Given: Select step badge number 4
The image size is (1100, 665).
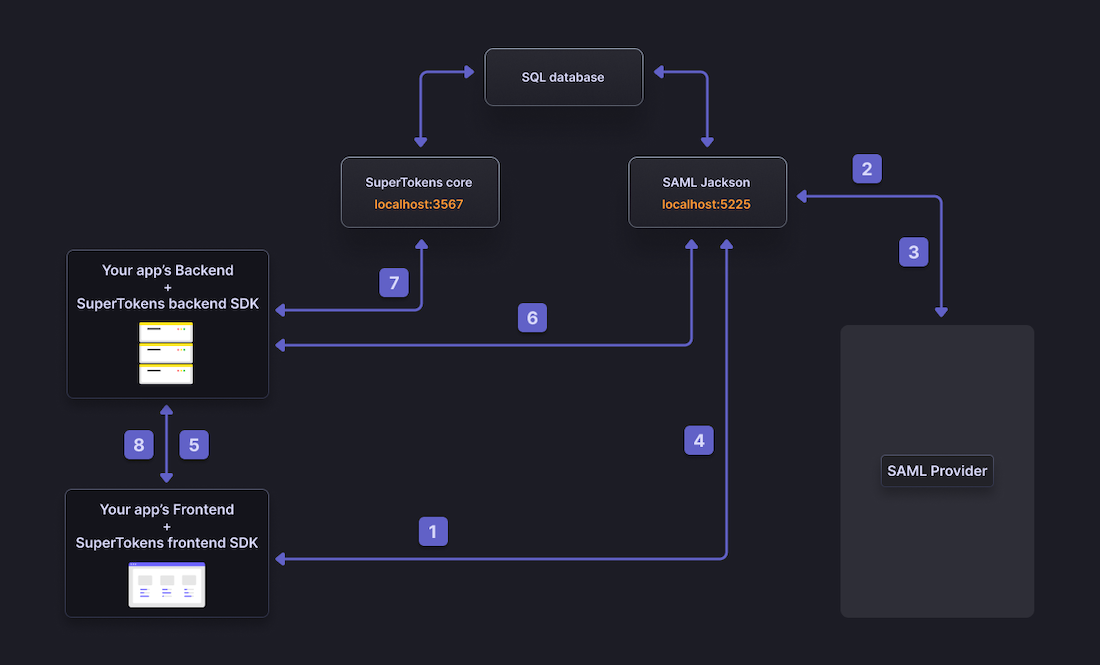Looking at the screenshot, I should (x=699, y=439).
